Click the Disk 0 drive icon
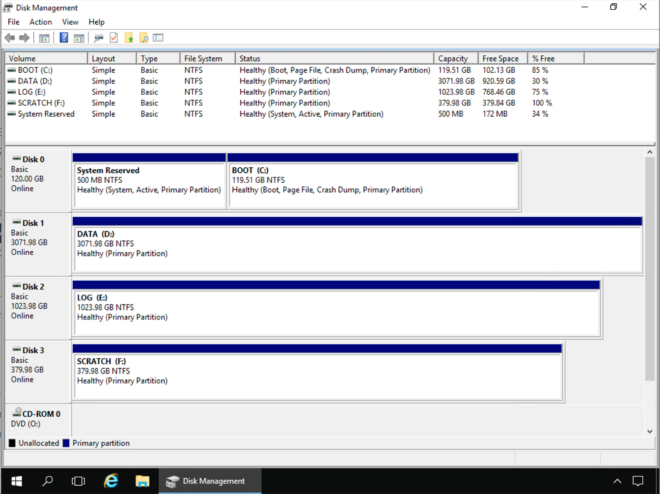Viewport: 660px width, 494px height. 16,159
